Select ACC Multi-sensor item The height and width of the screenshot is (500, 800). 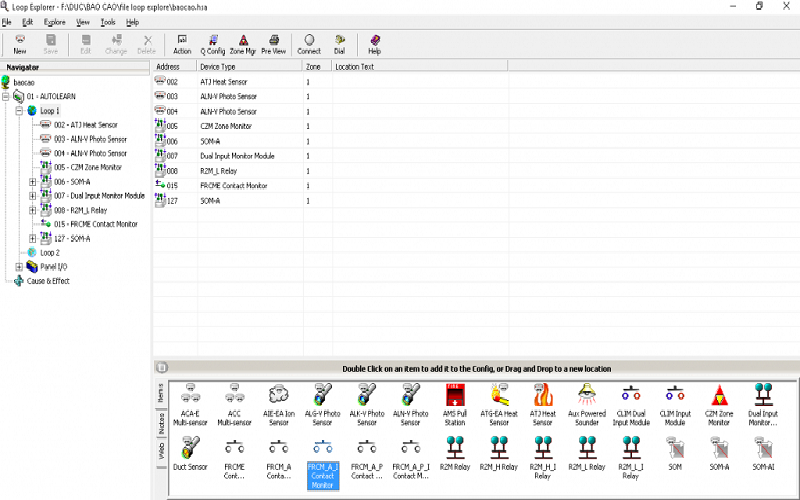tap(234, 405)
